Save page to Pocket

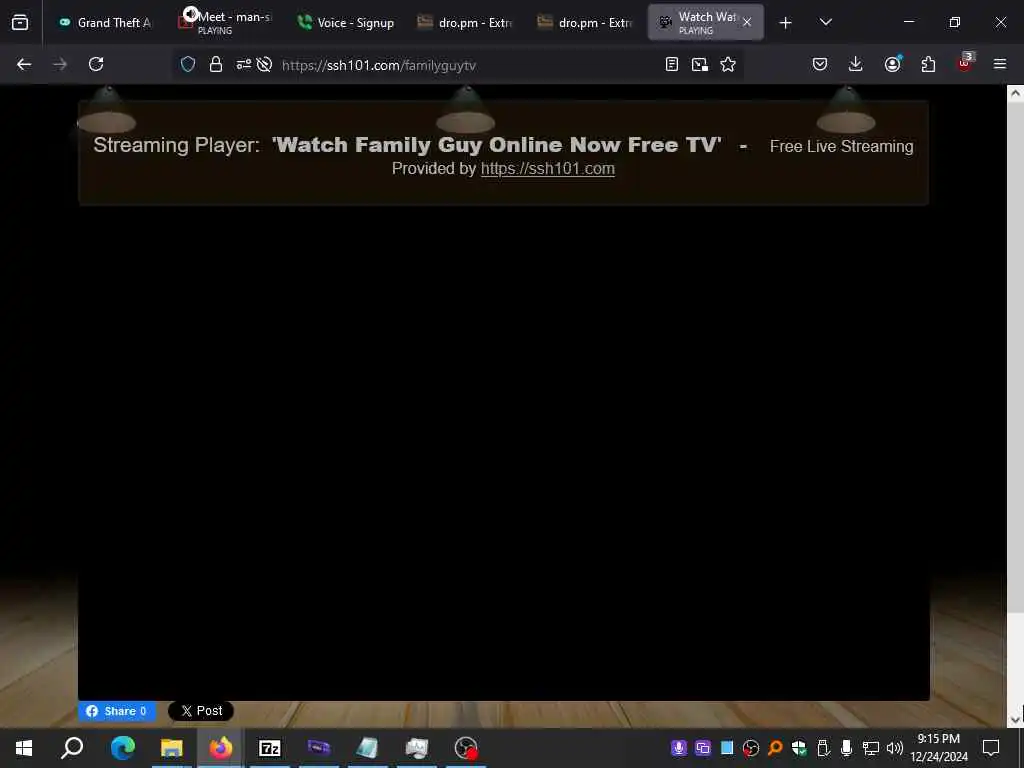[x=820, y=65]
